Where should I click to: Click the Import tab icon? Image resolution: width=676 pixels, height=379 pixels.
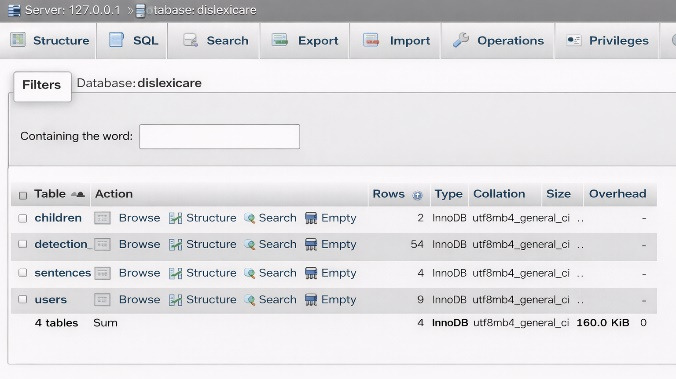[371, 40]
